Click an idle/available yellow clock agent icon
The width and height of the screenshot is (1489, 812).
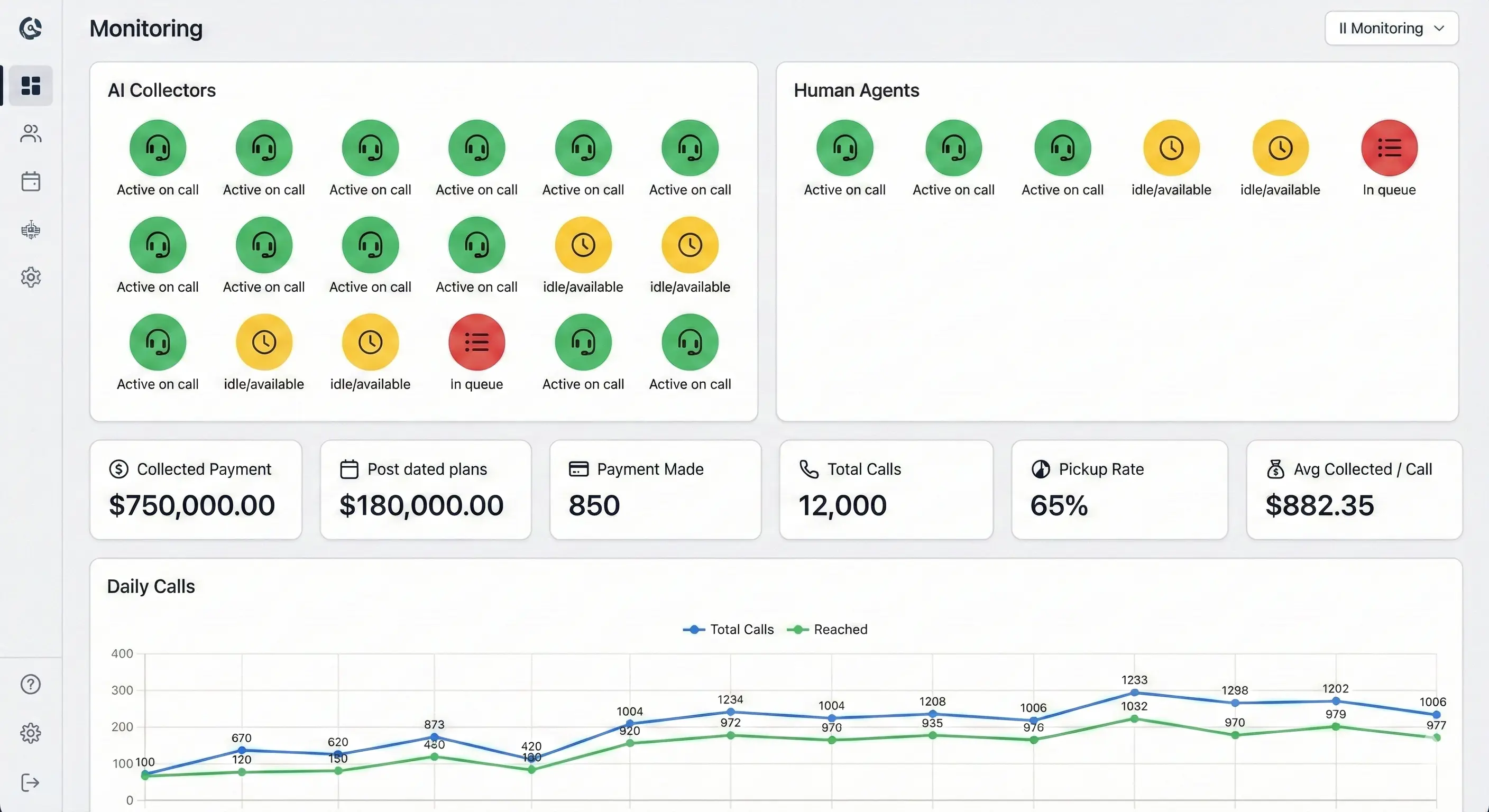tap(583, 245)
